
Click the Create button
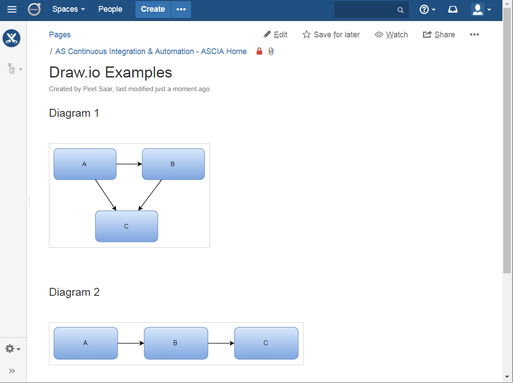click(153, 9)
